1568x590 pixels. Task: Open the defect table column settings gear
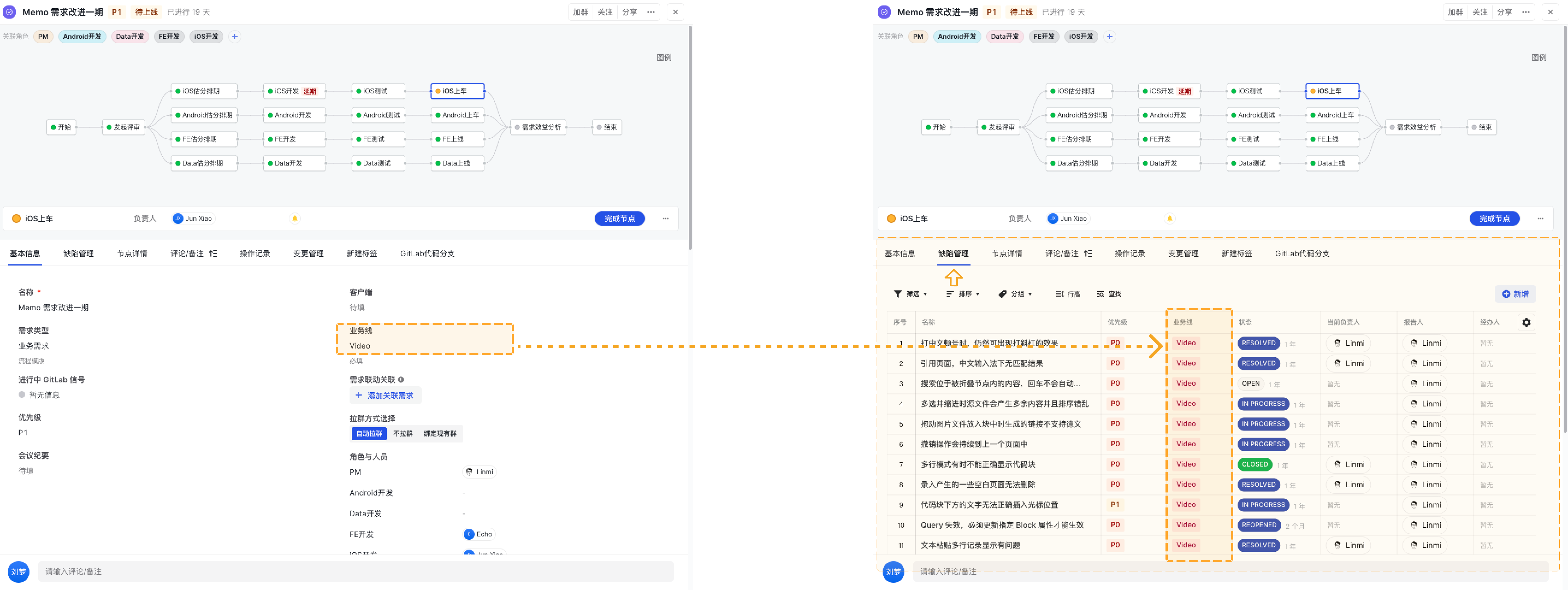1526,323
